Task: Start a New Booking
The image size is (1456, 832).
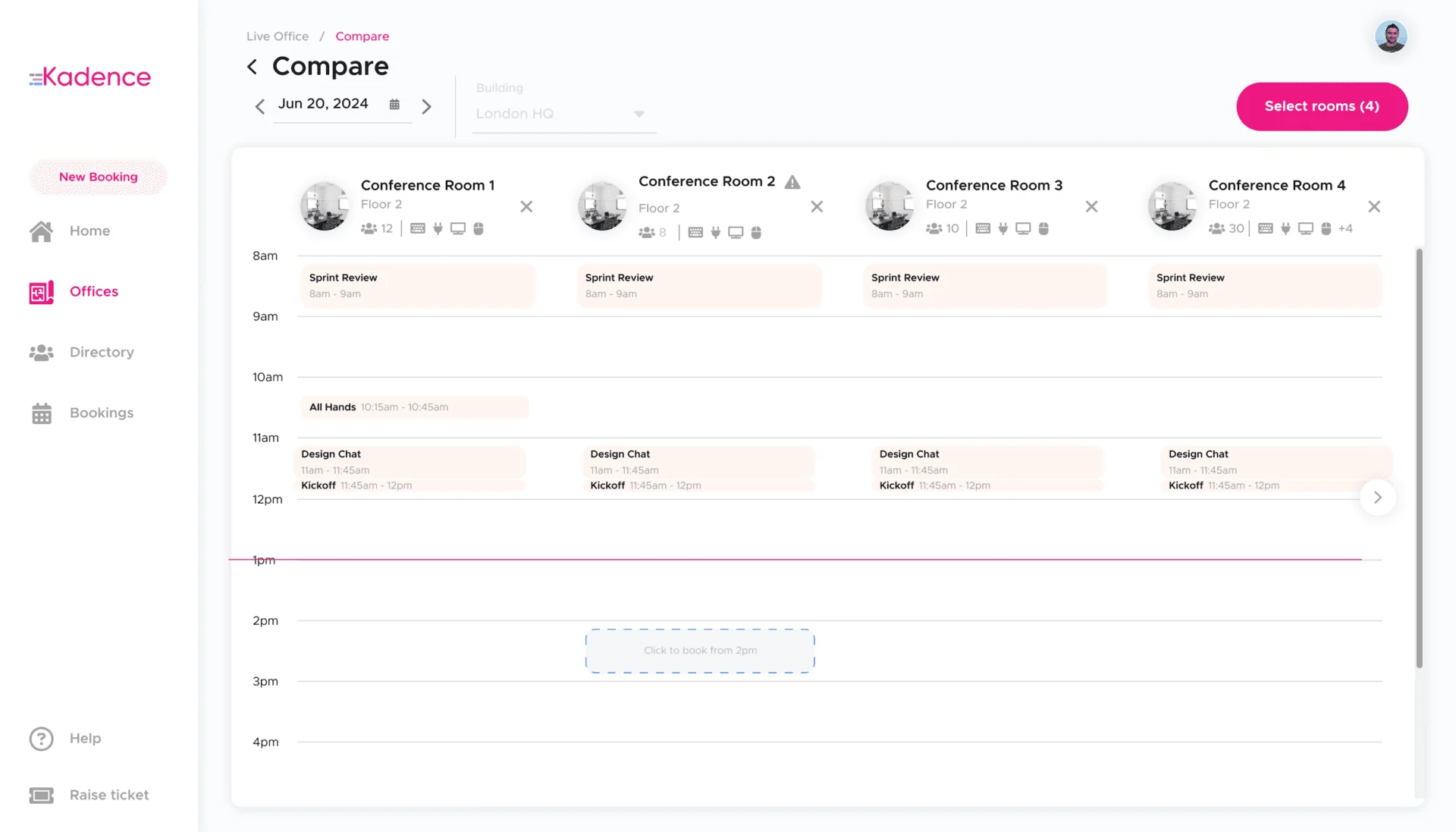Action: point(98,177)
